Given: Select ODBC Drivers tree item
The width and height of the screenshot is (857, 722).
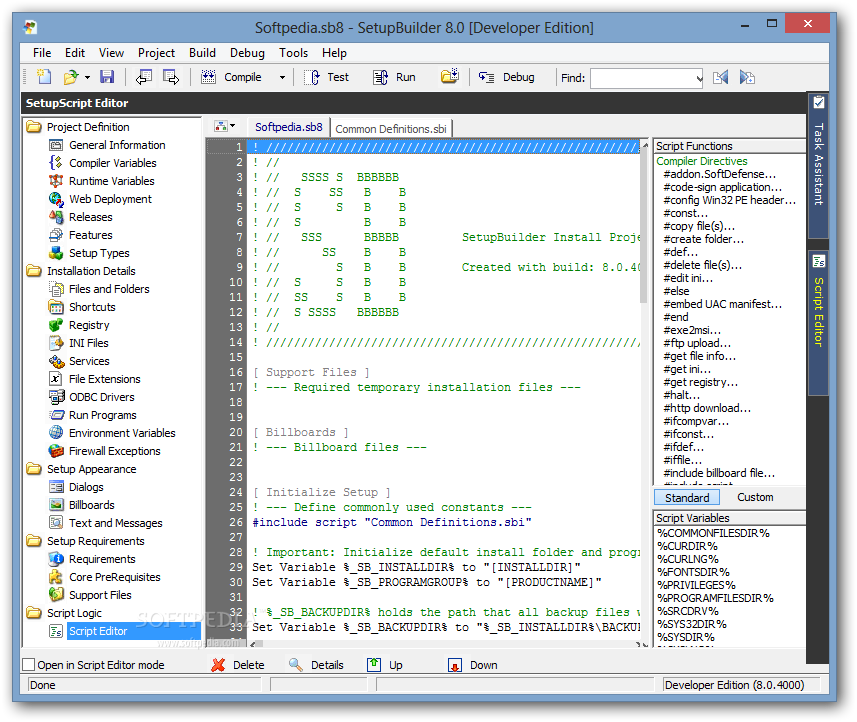Looking at the screenshot, I should coord(102,397).
